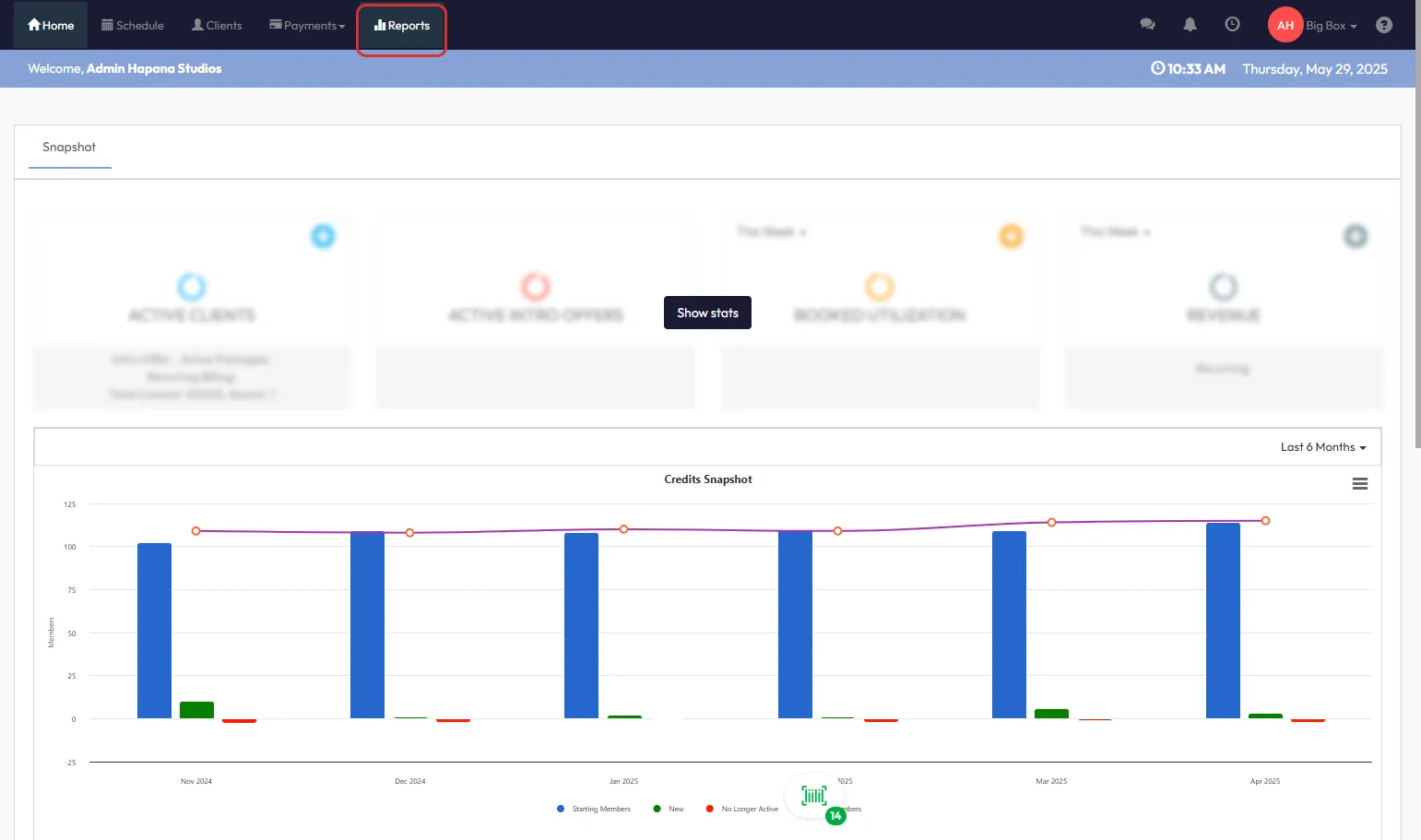This screenshot has height=840, width=1421.
Task: Open the clock history icon
Action: 1232,25
